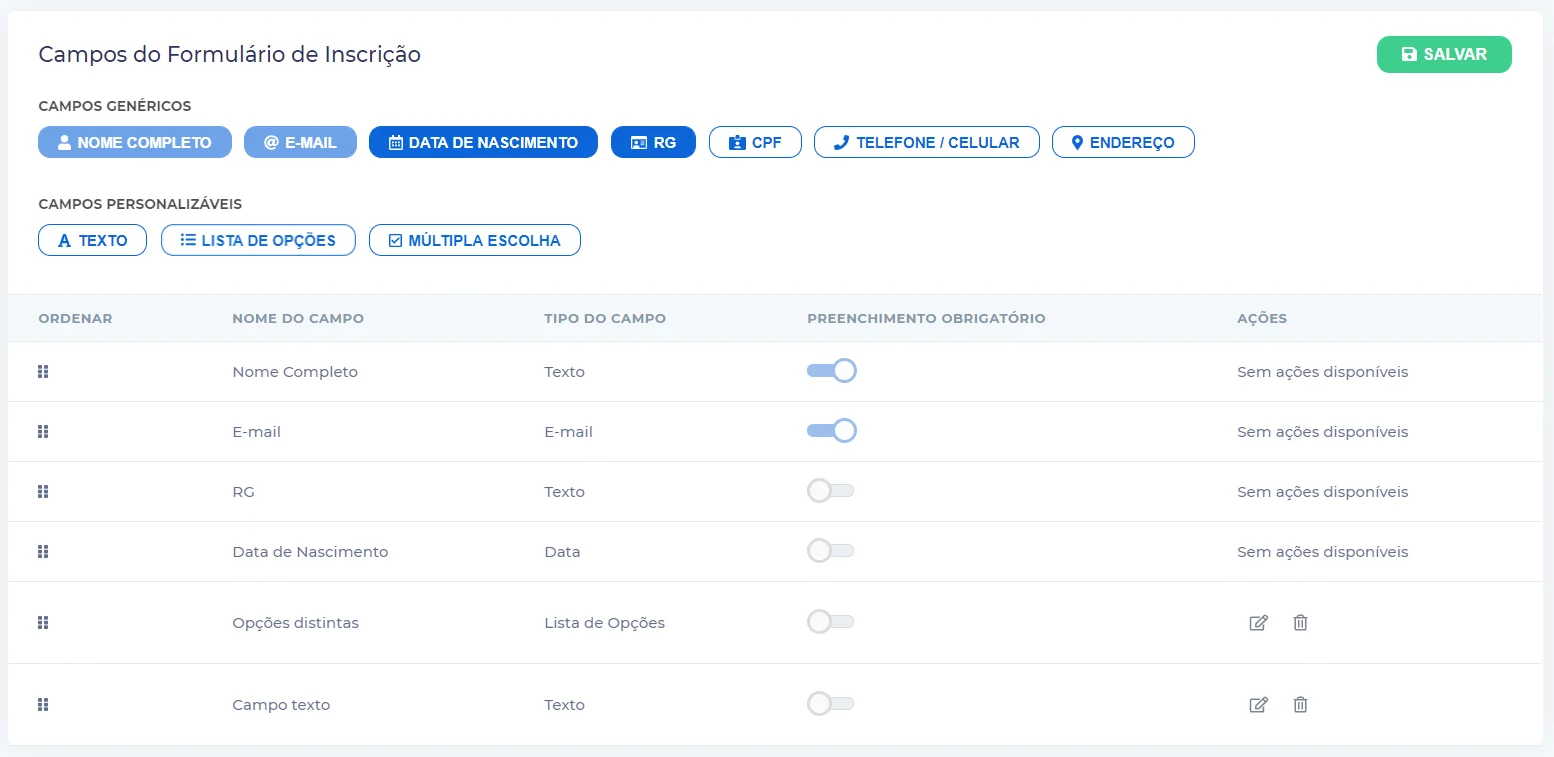
Task: Delete the Opções distintas field
Action: (x=1300, y=623)
